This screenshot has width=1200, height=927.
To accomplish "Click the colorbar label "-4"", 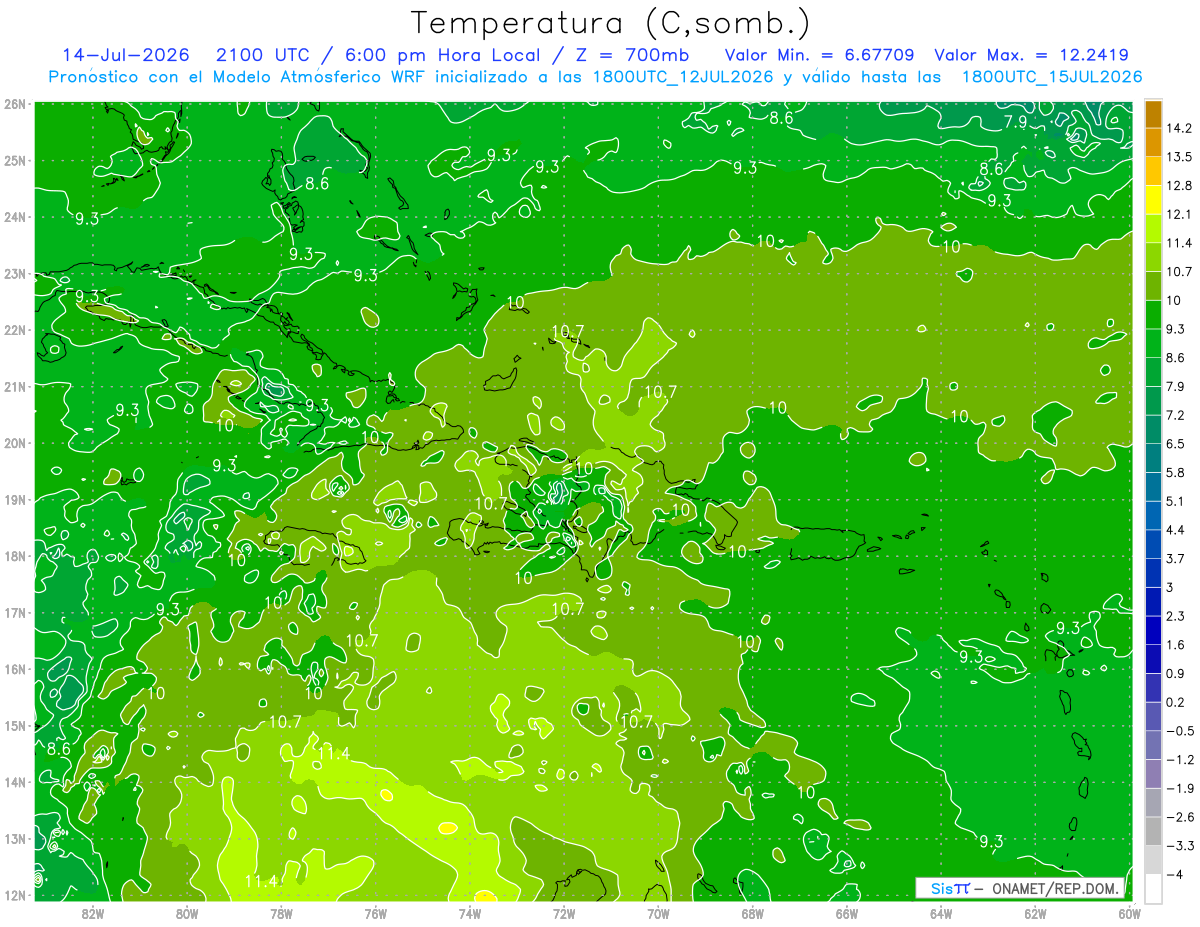I will 1175,875.
